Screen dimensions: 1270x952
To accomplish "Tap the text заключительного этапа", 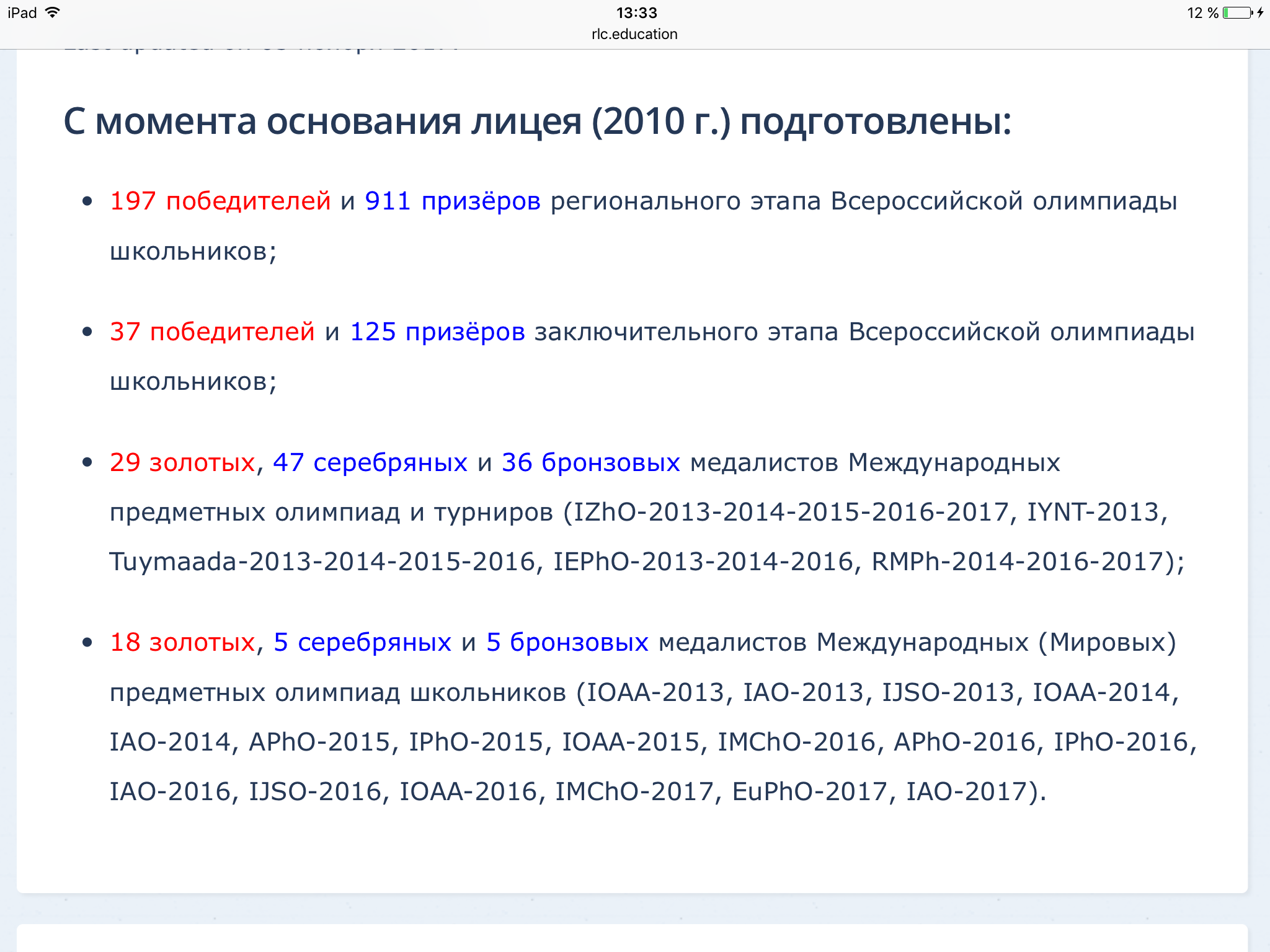I will click(686, 332).
